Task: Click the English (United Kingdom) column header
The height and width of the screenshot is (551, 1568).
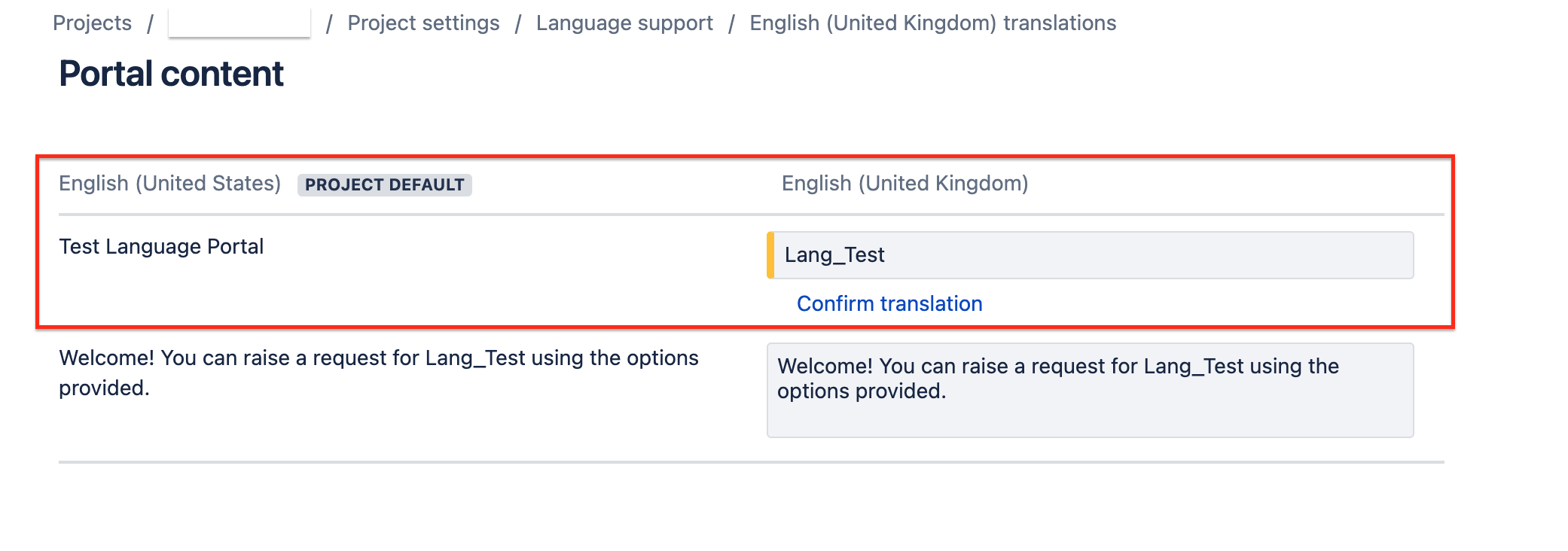Action: 904,183
